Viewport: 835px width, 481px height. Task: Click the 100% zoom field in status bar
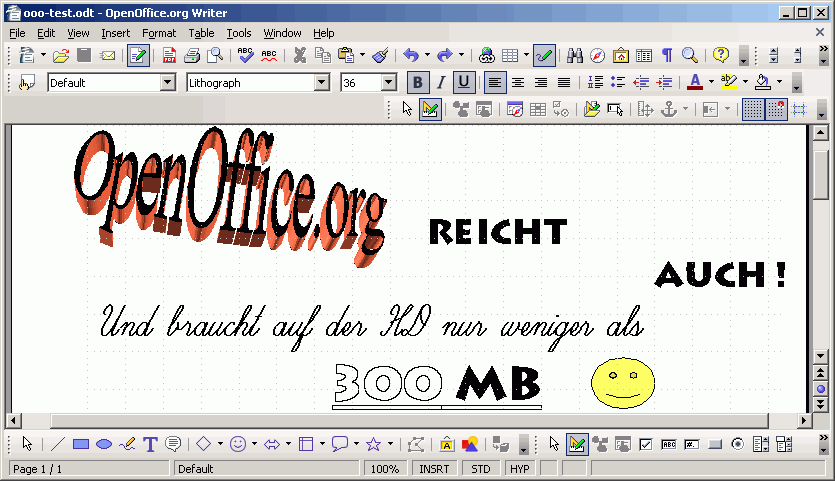coord(384,469)
